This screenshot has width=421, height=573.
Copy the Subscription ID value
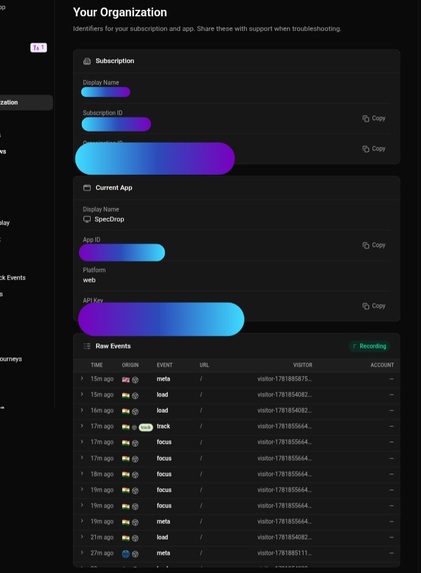pyautogui.click(x=374, y=118)
